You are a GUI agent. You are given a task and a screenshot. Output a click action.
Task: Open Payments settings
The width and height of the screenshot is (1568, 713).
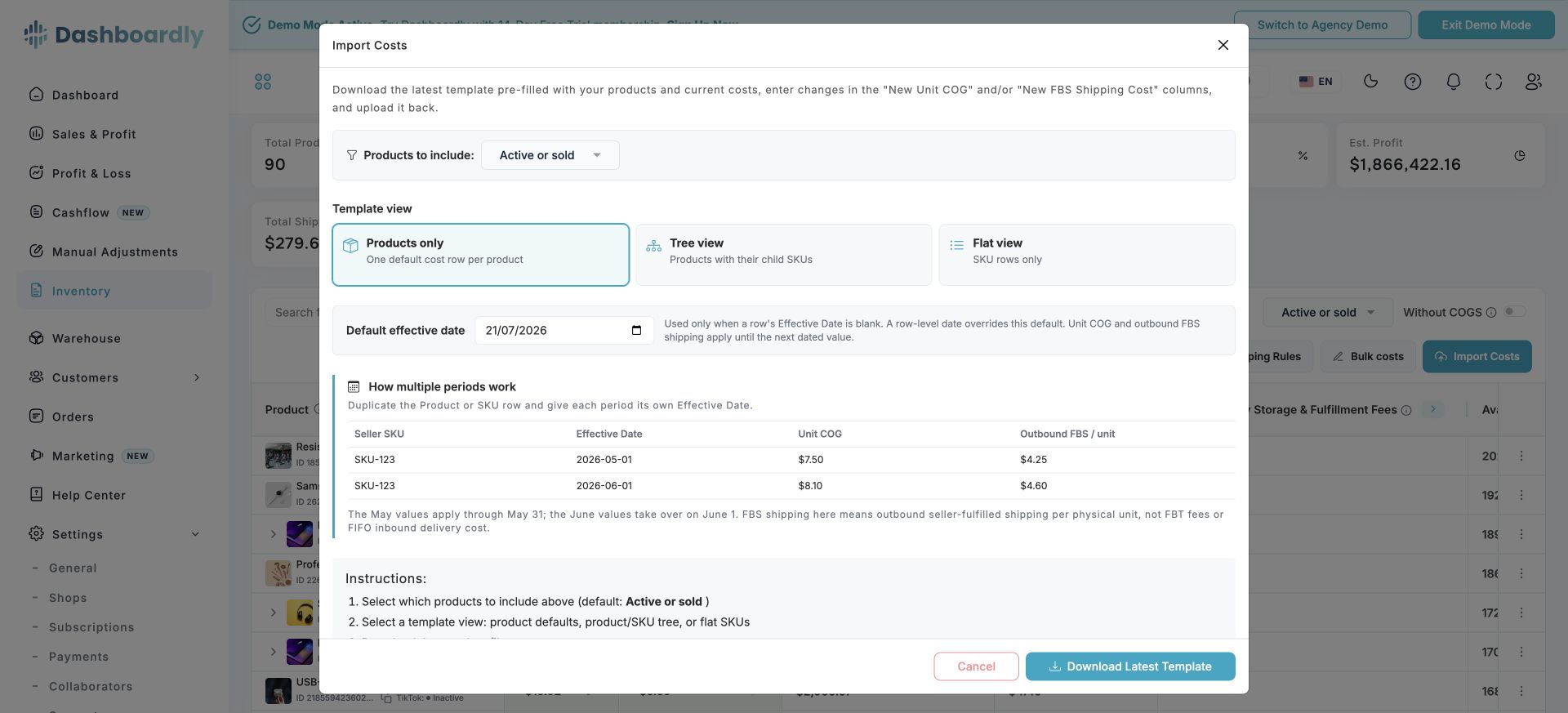coord(78,657)
